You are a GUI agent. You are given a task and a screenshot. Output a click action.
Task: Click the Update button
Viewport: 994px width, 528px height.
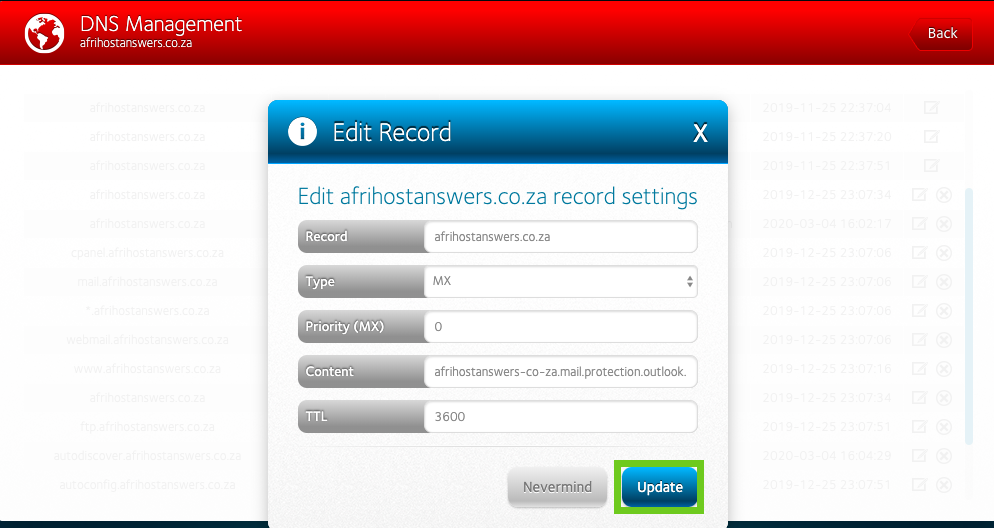coord(659,487)
